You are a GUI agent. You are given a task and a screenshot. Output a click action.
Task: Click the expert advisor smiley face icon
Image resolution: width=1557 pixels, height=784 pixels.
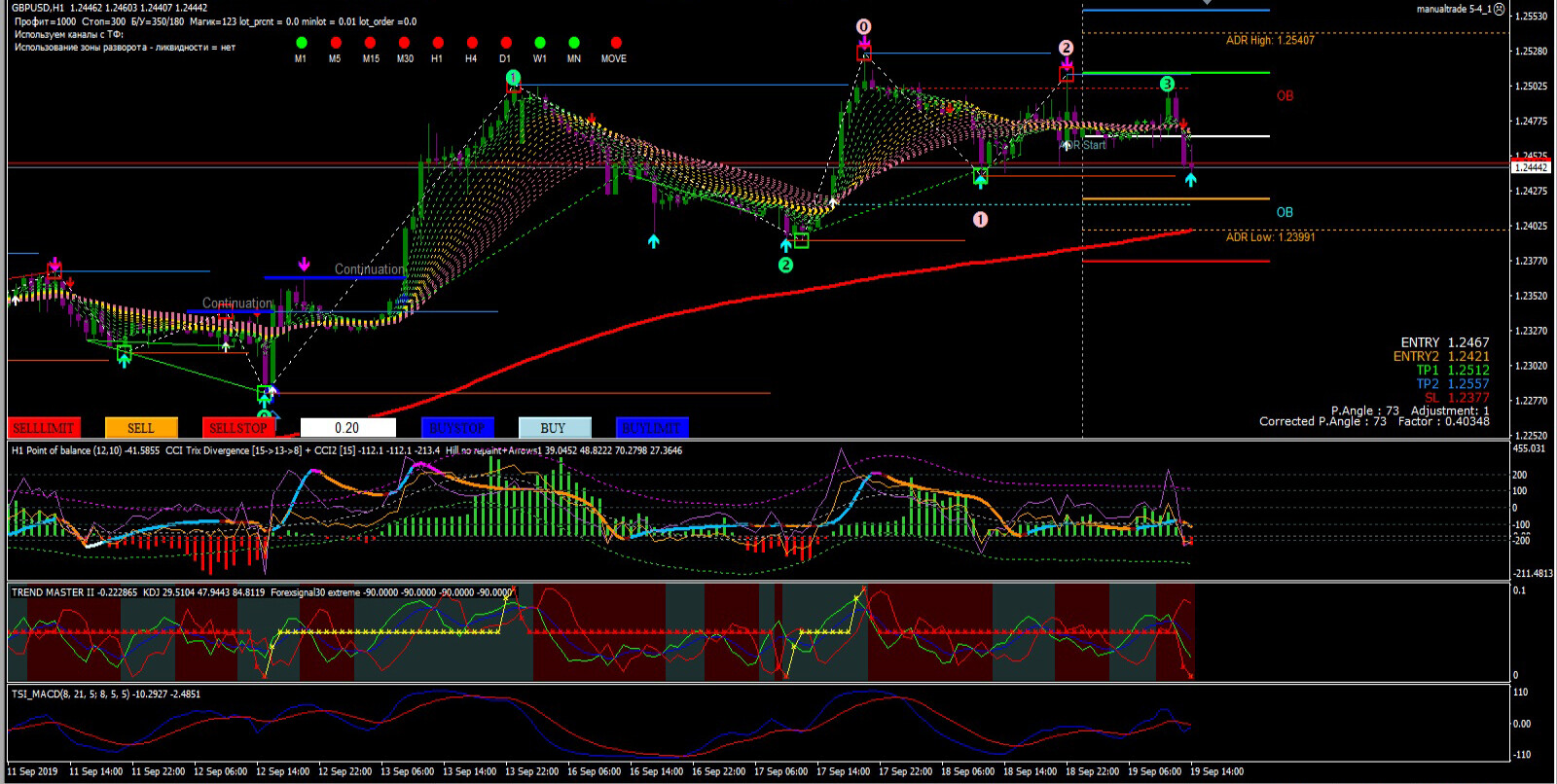(x=1500, y=9)
